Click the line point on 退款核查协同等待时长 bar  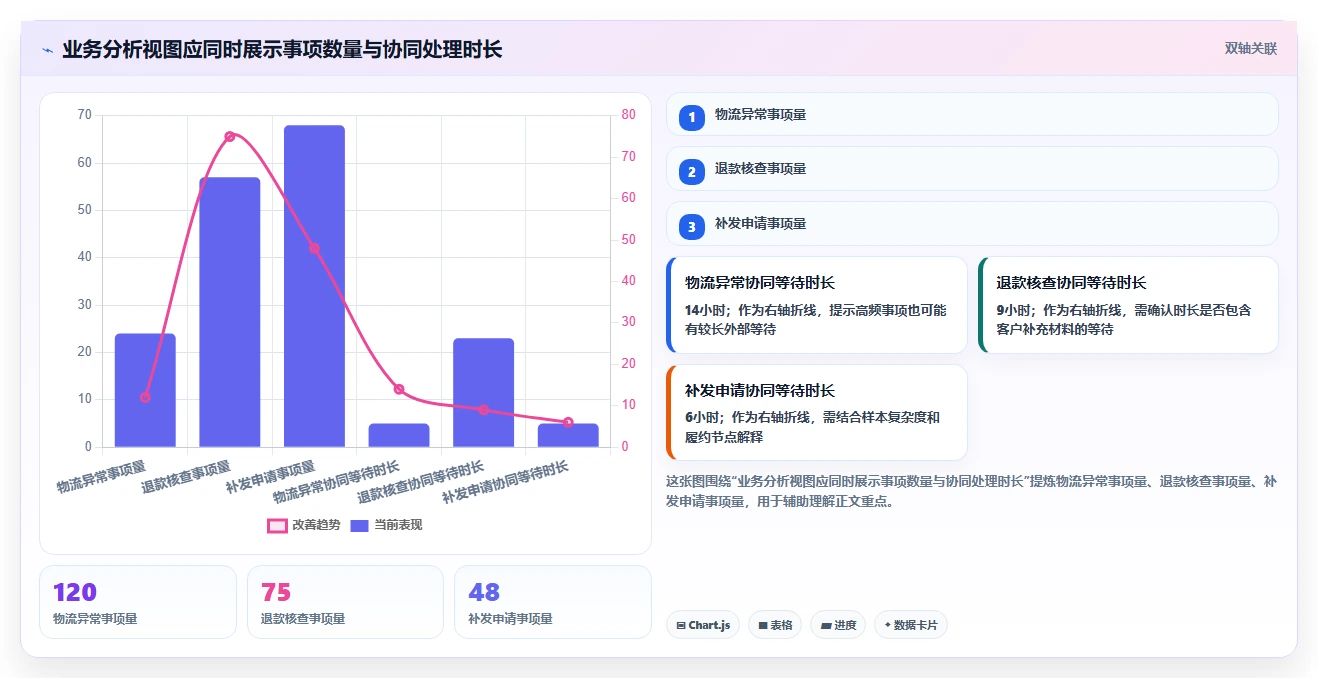coord(484,410)
